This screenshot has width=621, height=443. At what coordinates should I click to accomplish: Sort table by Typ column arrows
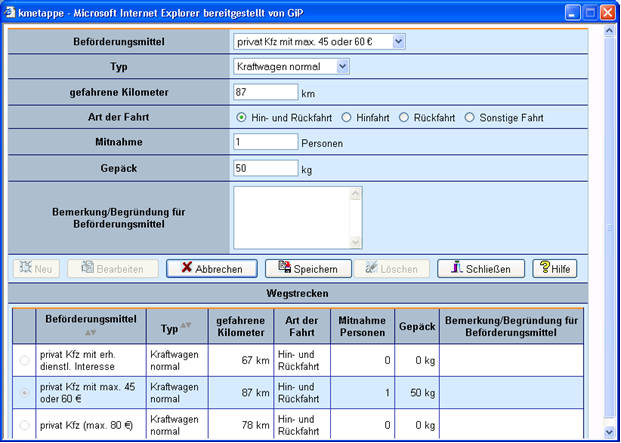[186, 325]
